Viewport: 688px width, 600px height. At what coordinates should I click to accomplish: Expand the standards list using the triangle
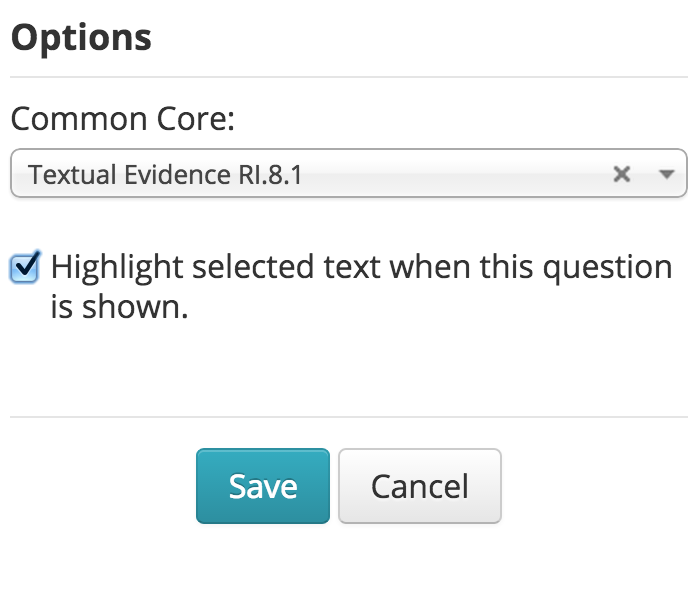(x=667, y=175)
